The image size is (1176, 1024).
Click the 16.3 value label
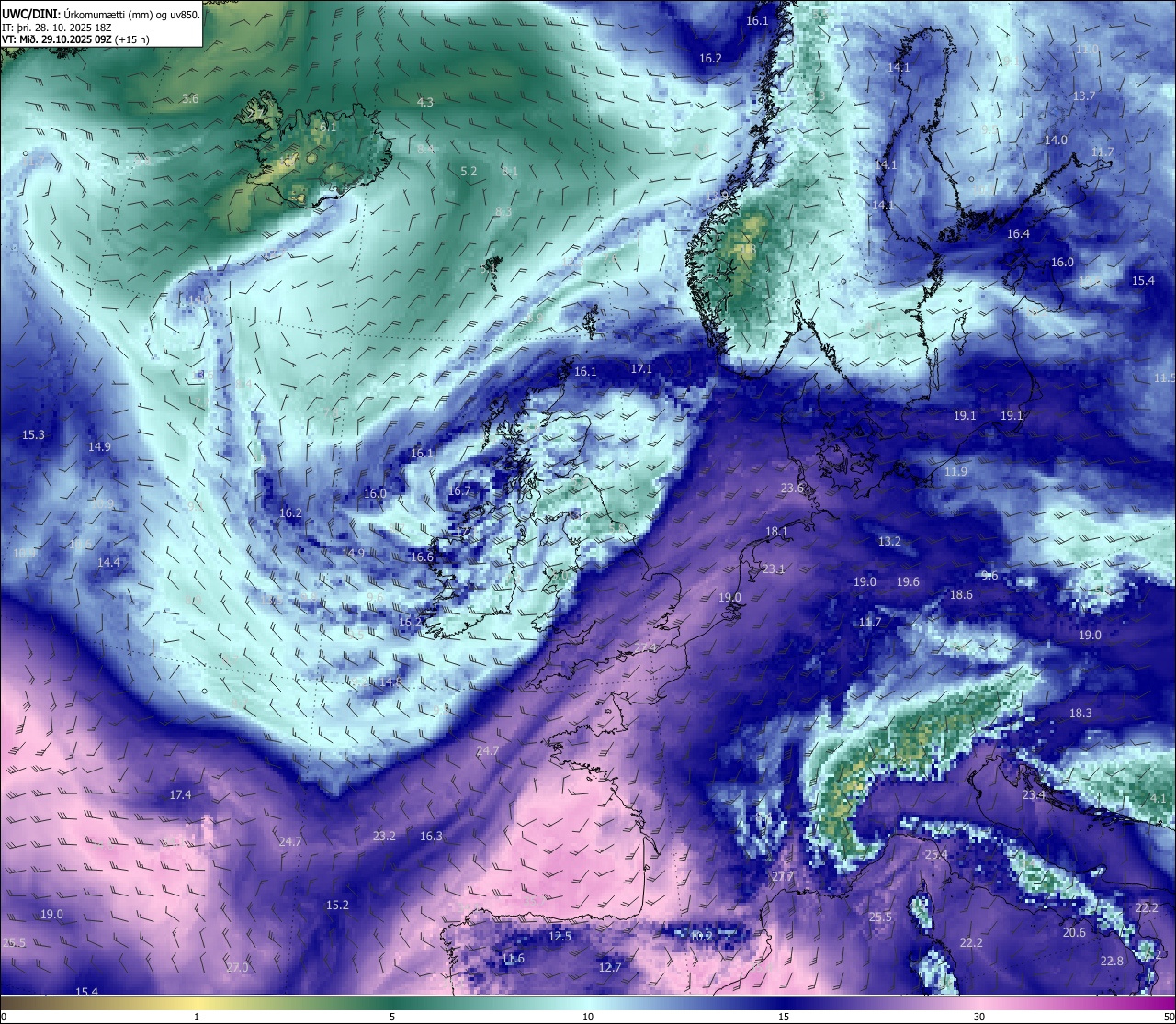click(431, 836)
